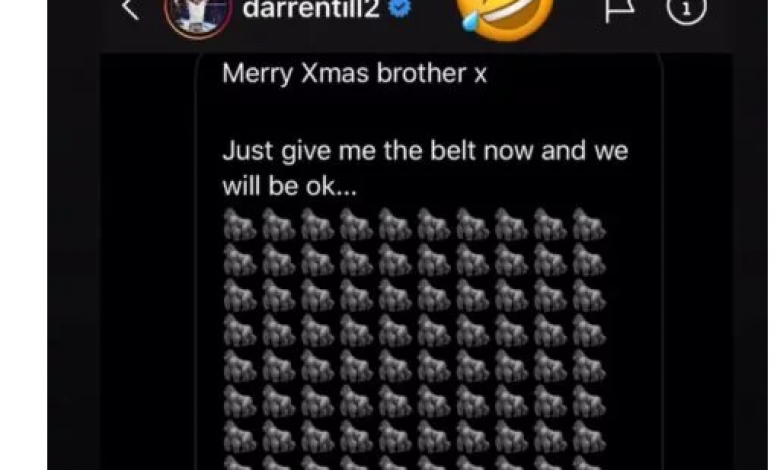Click last gorilla emoji in third row
Image resolution: width=780 pixels, height=470 pixels.
coord(589,295)
